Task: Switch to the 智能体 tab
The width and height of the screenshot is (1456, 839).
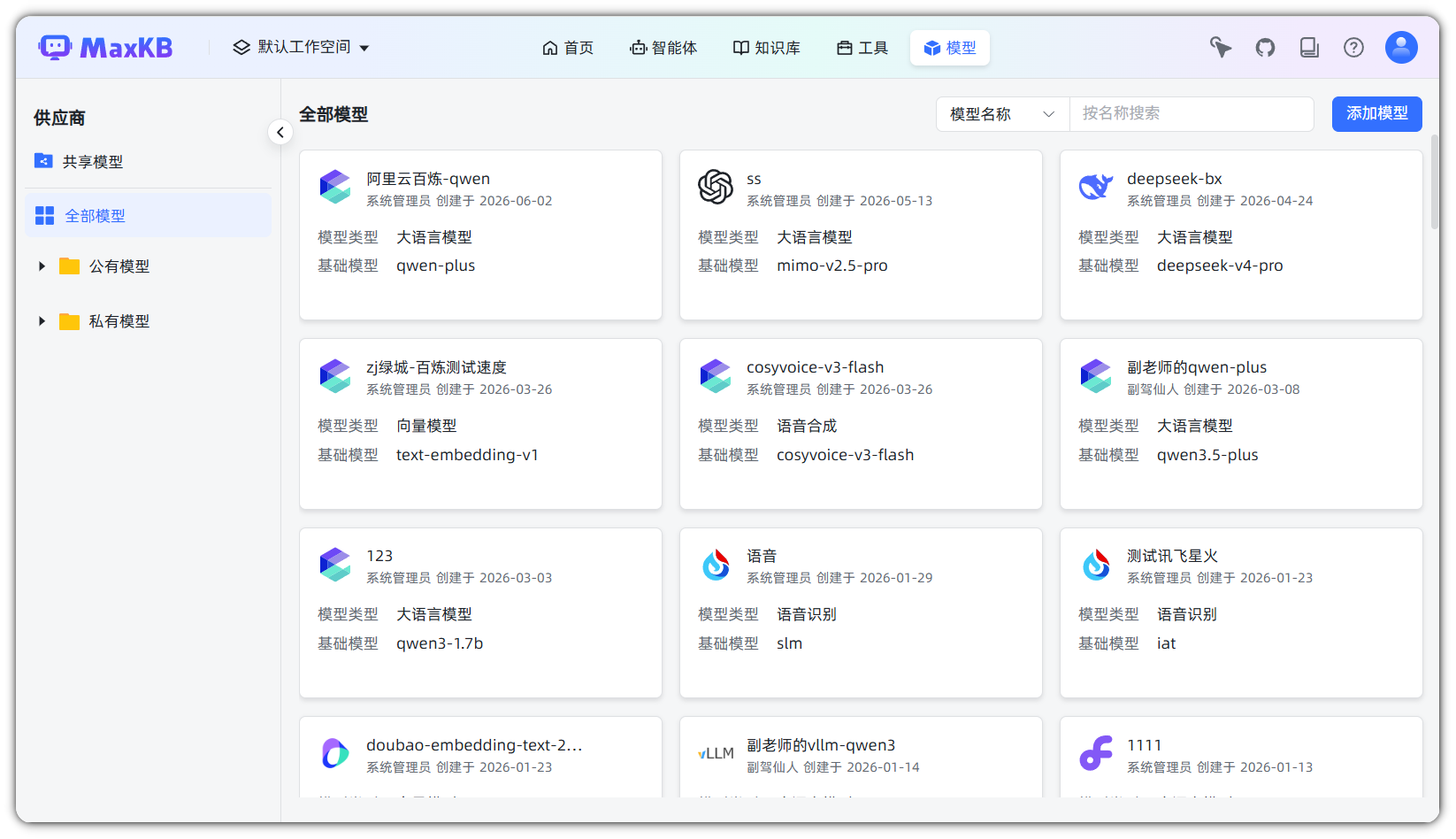Action: [x=663, y=48]
